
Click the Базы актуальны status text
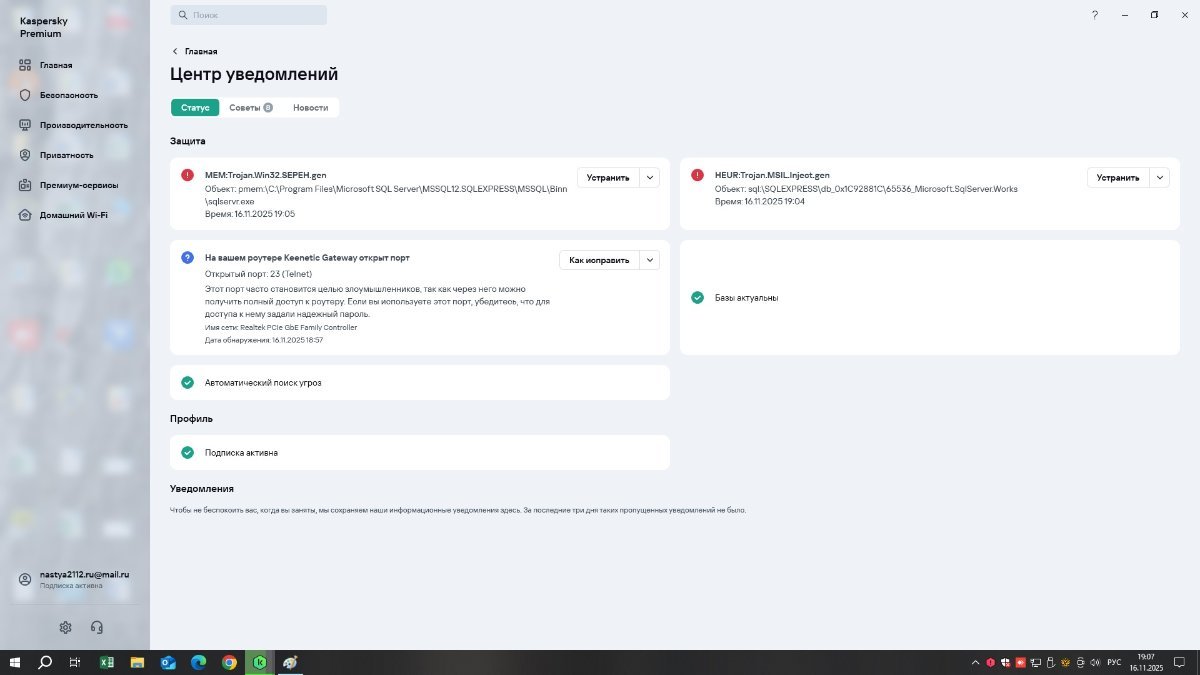pyautogui.click(x=747, y=297)
